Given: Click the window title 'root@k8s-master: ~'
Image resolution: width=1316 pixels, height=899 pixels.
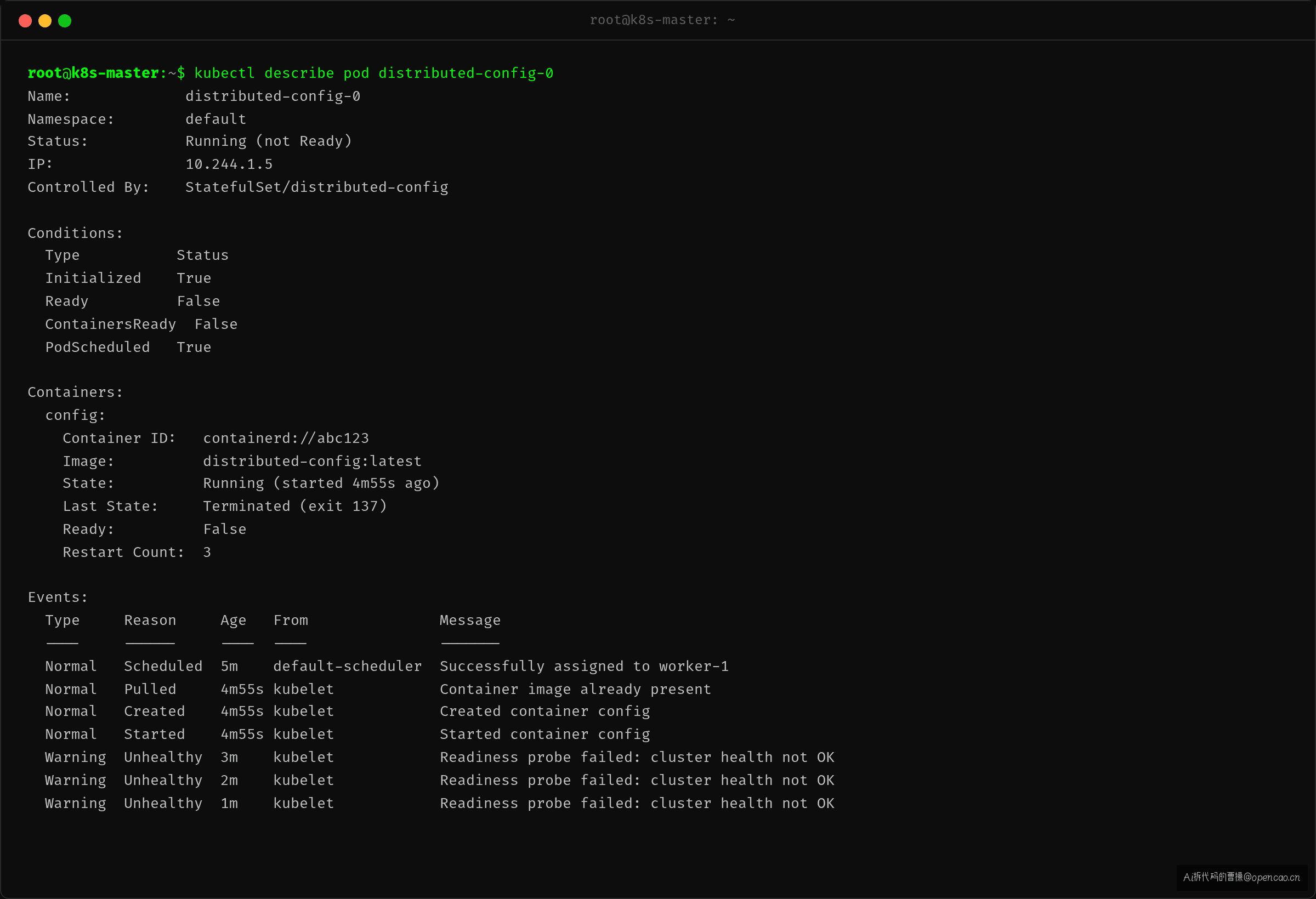Looking at the screenshot, I should tap(662, 20).
